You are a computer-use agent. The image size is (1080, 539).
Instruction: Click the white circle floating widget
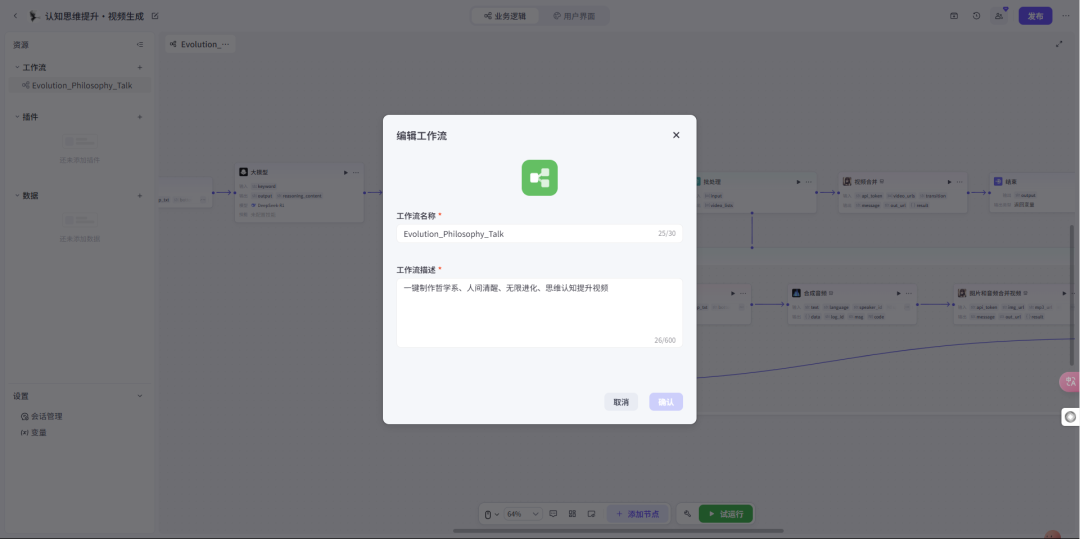pos(1070,417)
